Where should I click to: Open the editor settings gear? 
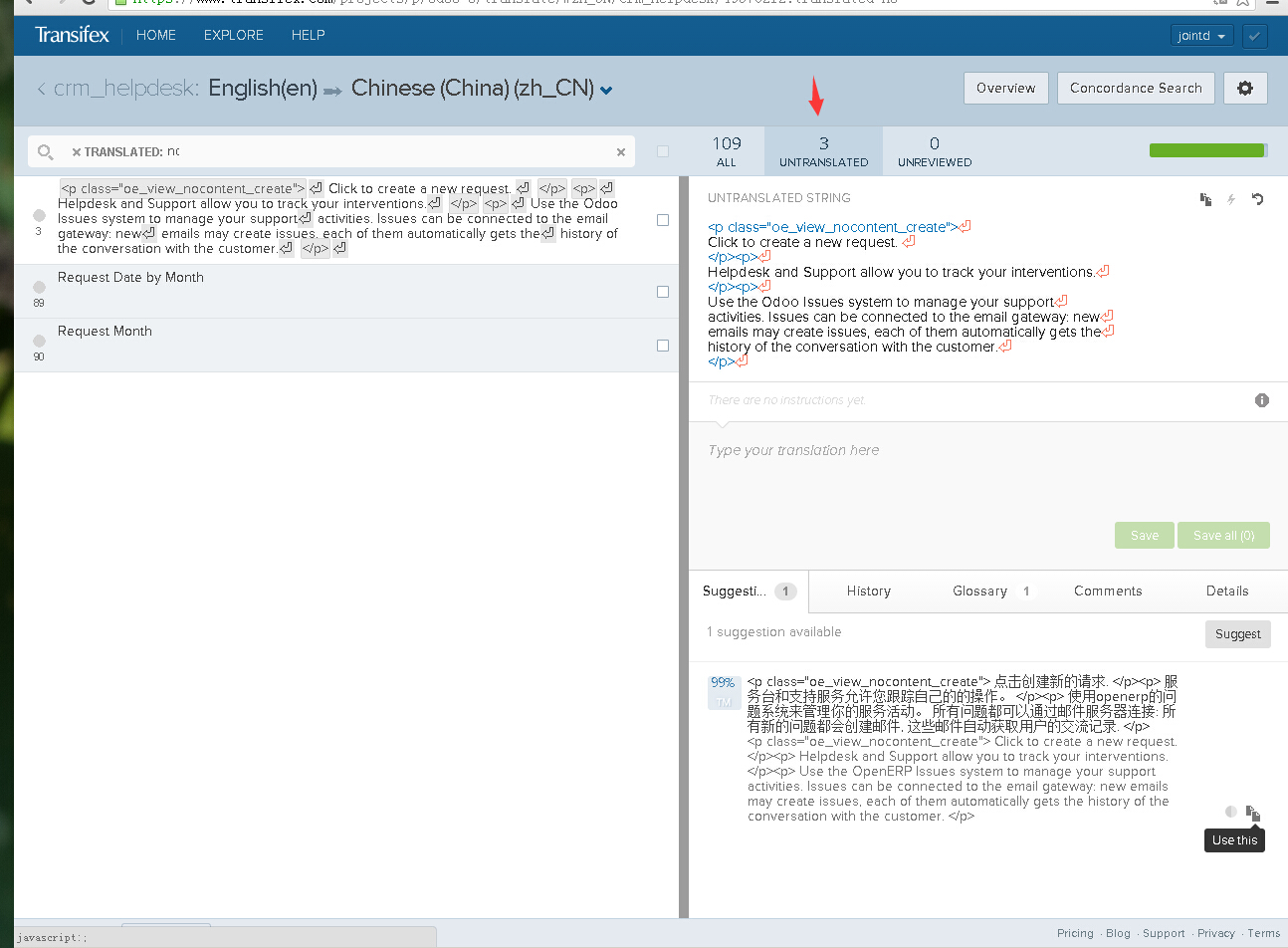pos(1244,88)
